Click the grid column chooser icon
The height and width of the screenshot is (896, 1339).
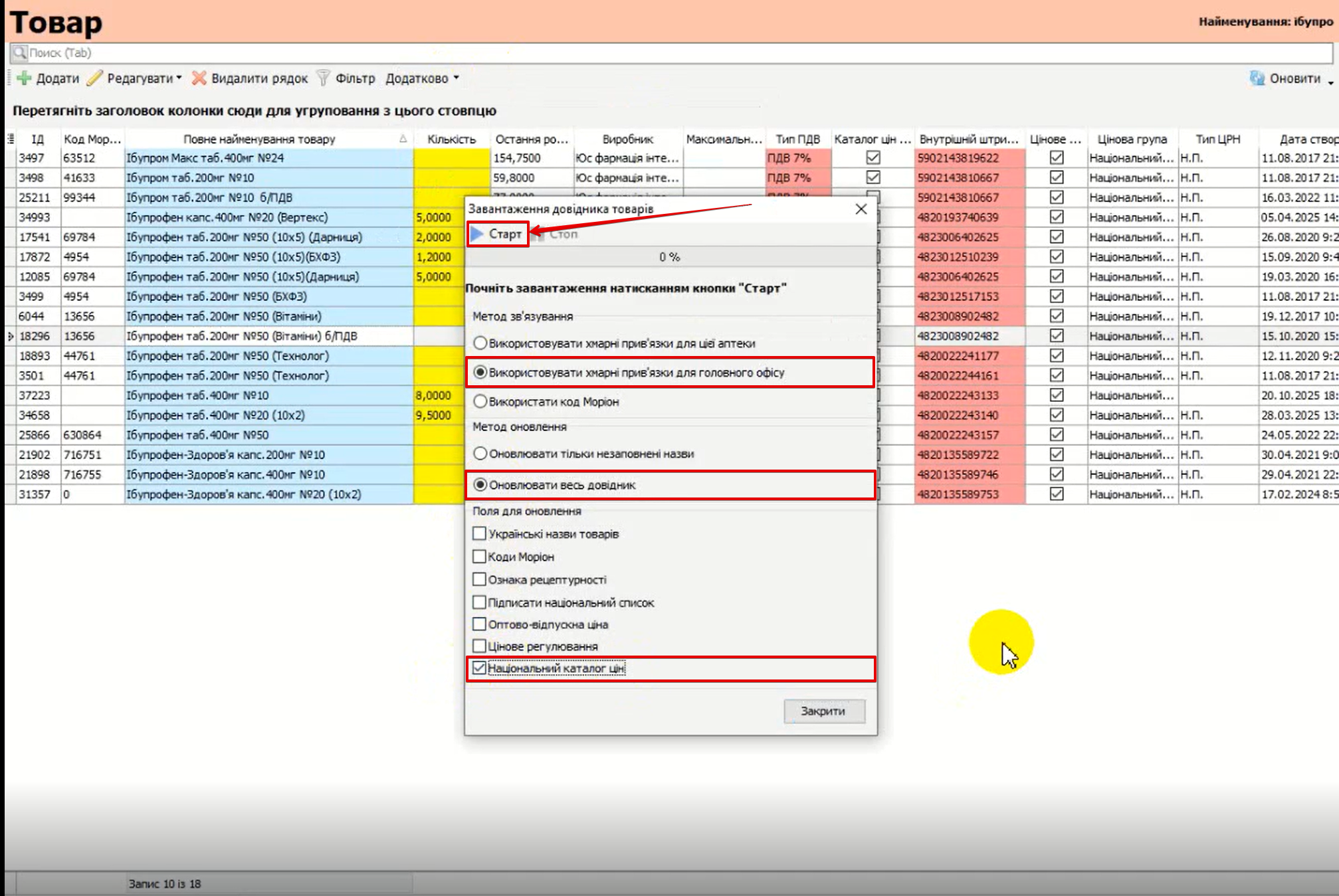coord(11,139)
